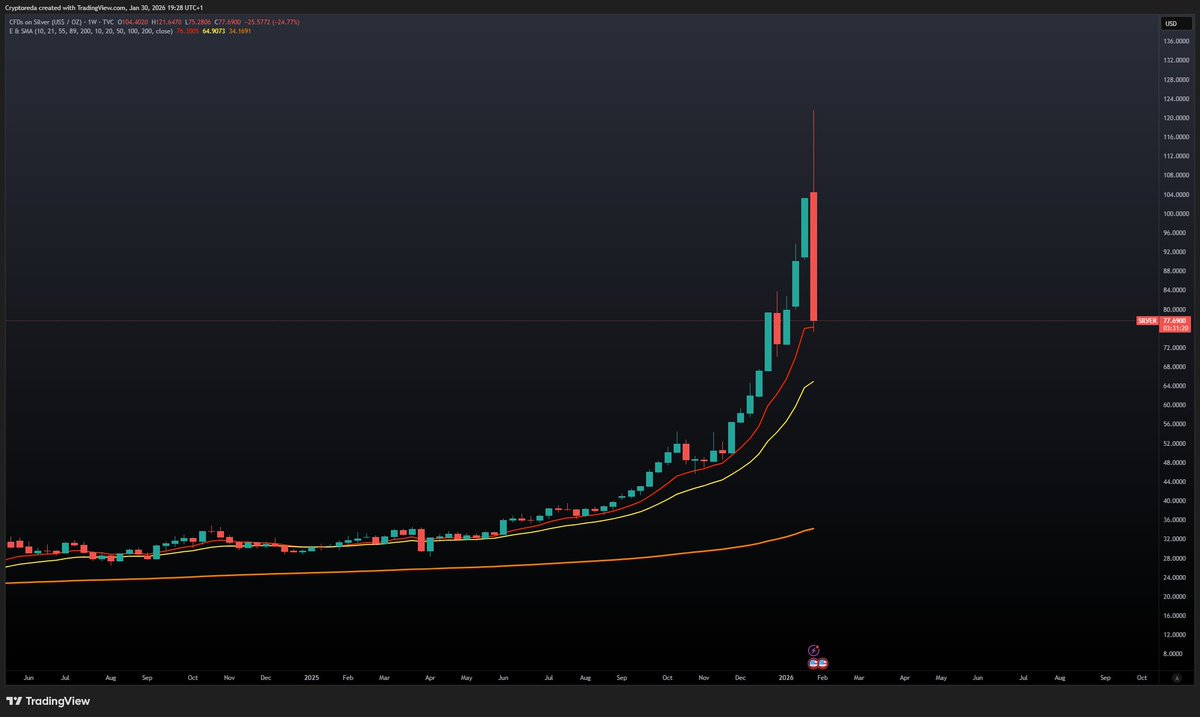Click the low value L75.2806
Screen dimensions: 1200x717
199,22
